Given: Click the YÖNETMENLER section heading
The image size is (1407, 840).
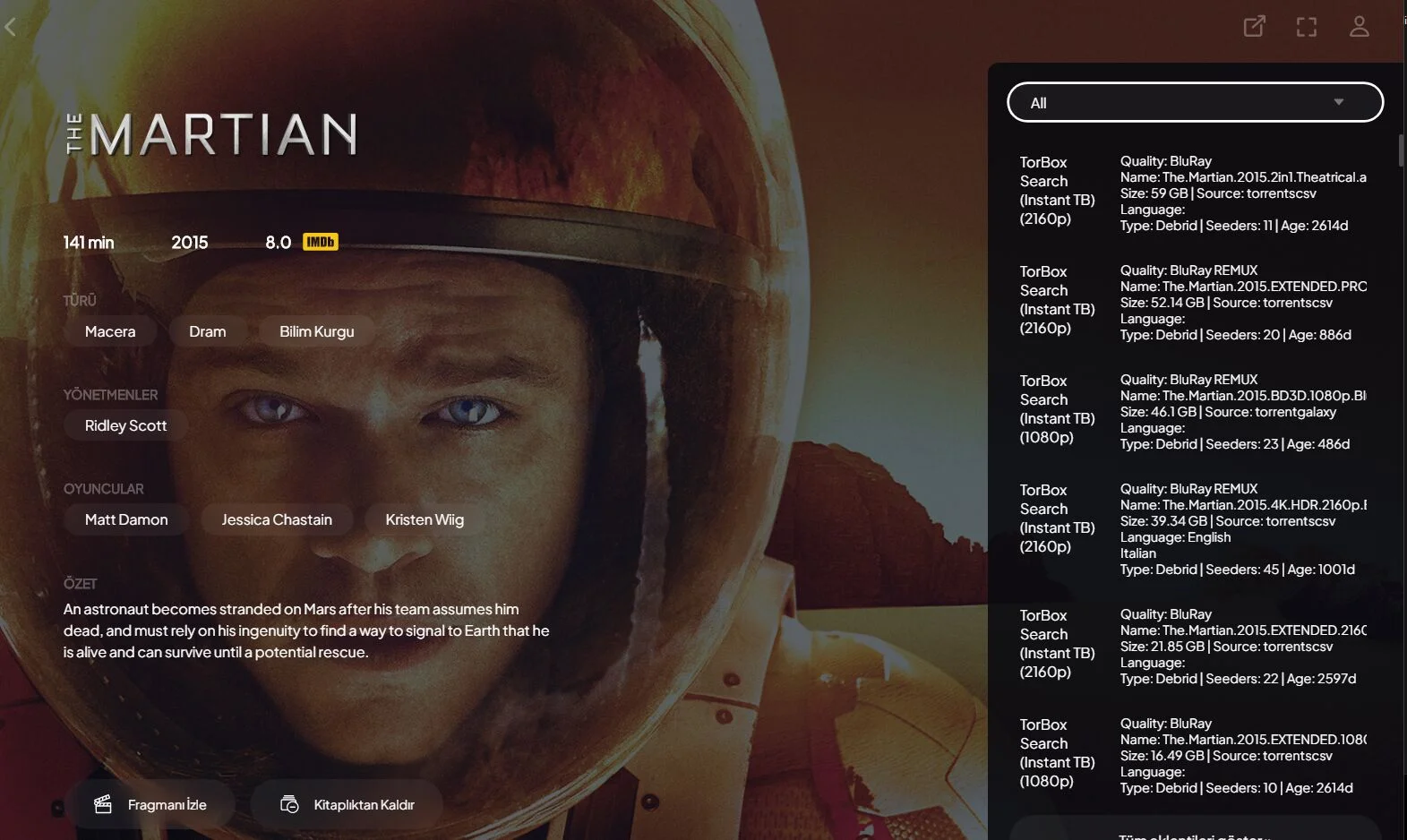Looking at the screenshot, I should coord(110,395).
